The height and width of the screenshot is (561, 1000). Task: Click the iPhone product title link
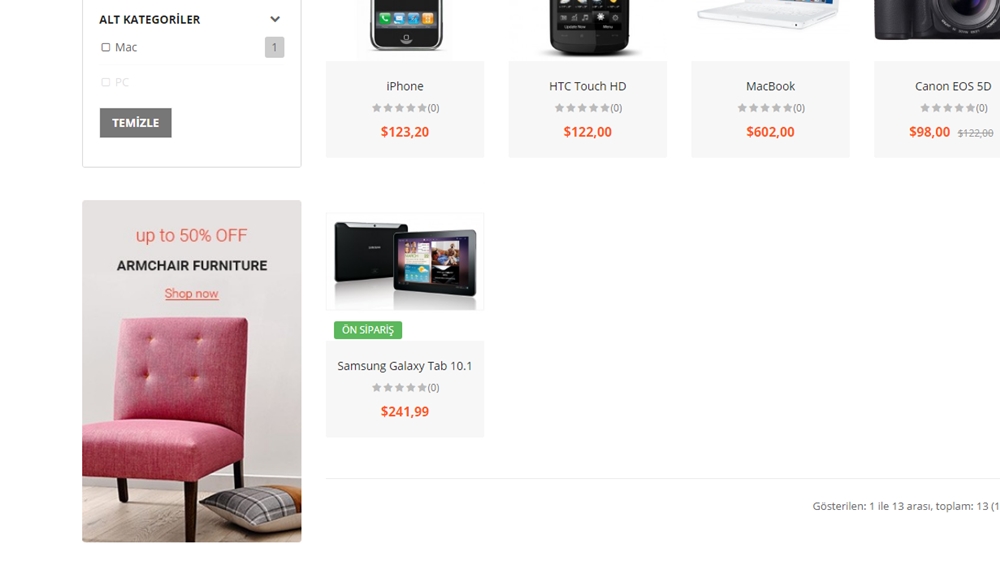tap(405, 86)
